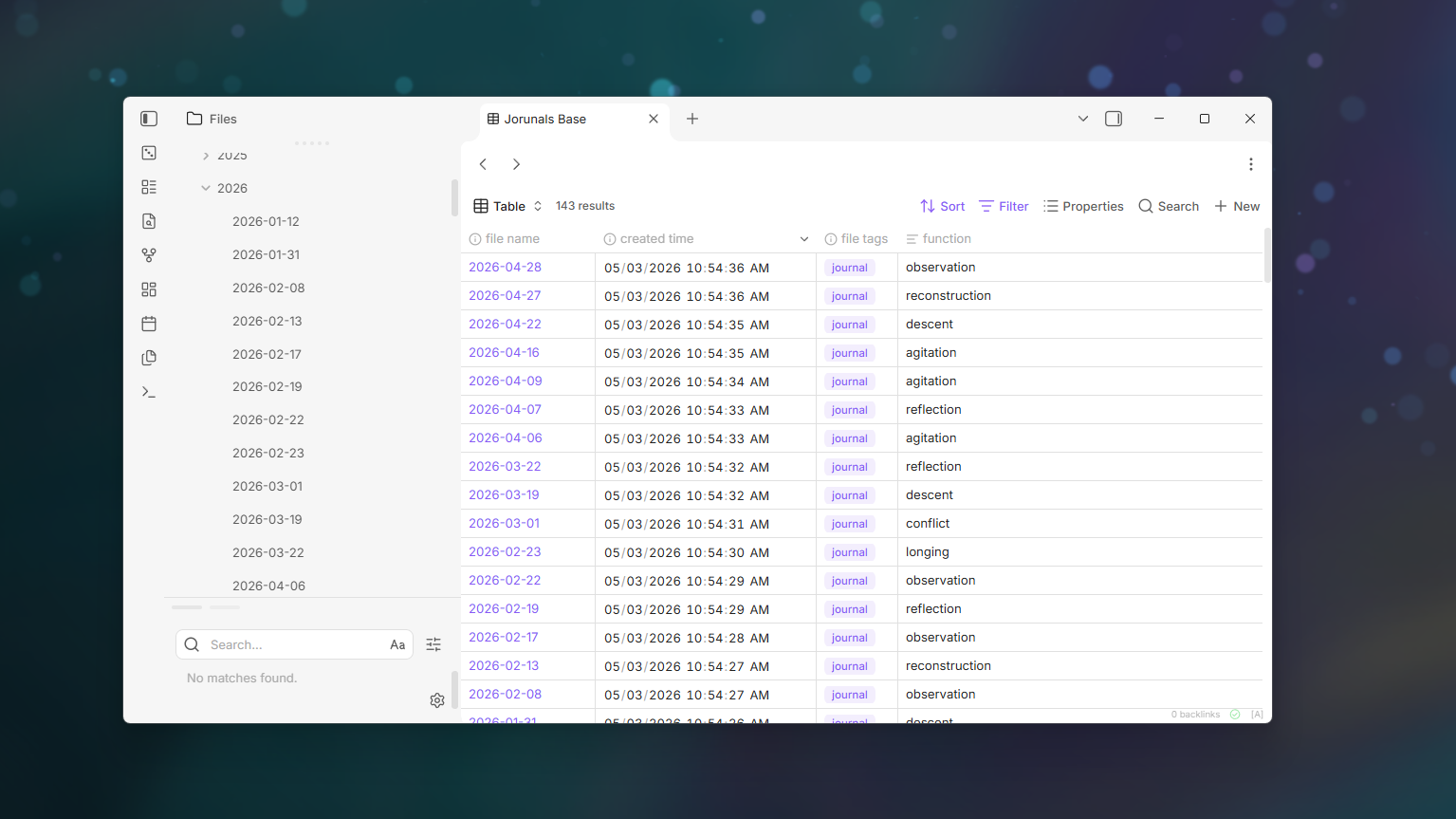Screen dimensions: 1456x819
Task: Open the Filter options
Action: 1004,206
